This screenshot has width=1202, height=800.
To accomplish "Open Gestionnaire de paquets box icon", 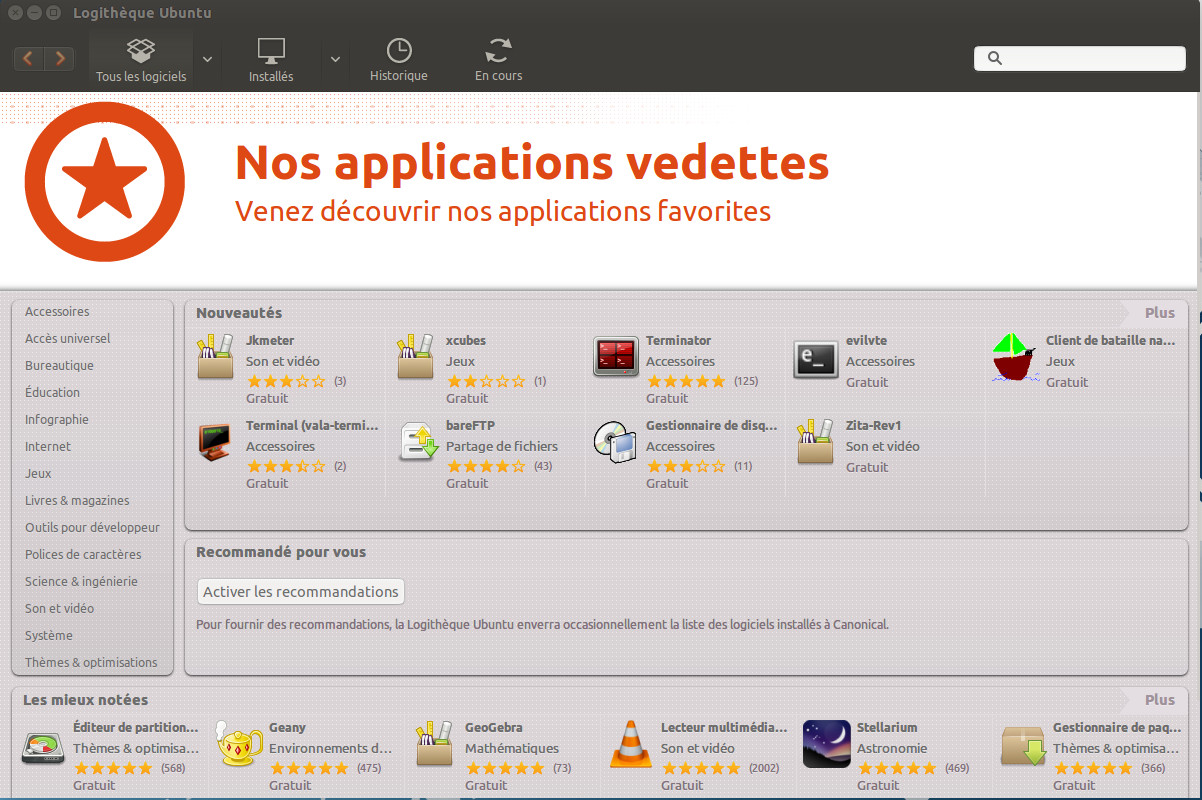I will click(1023, 746).
